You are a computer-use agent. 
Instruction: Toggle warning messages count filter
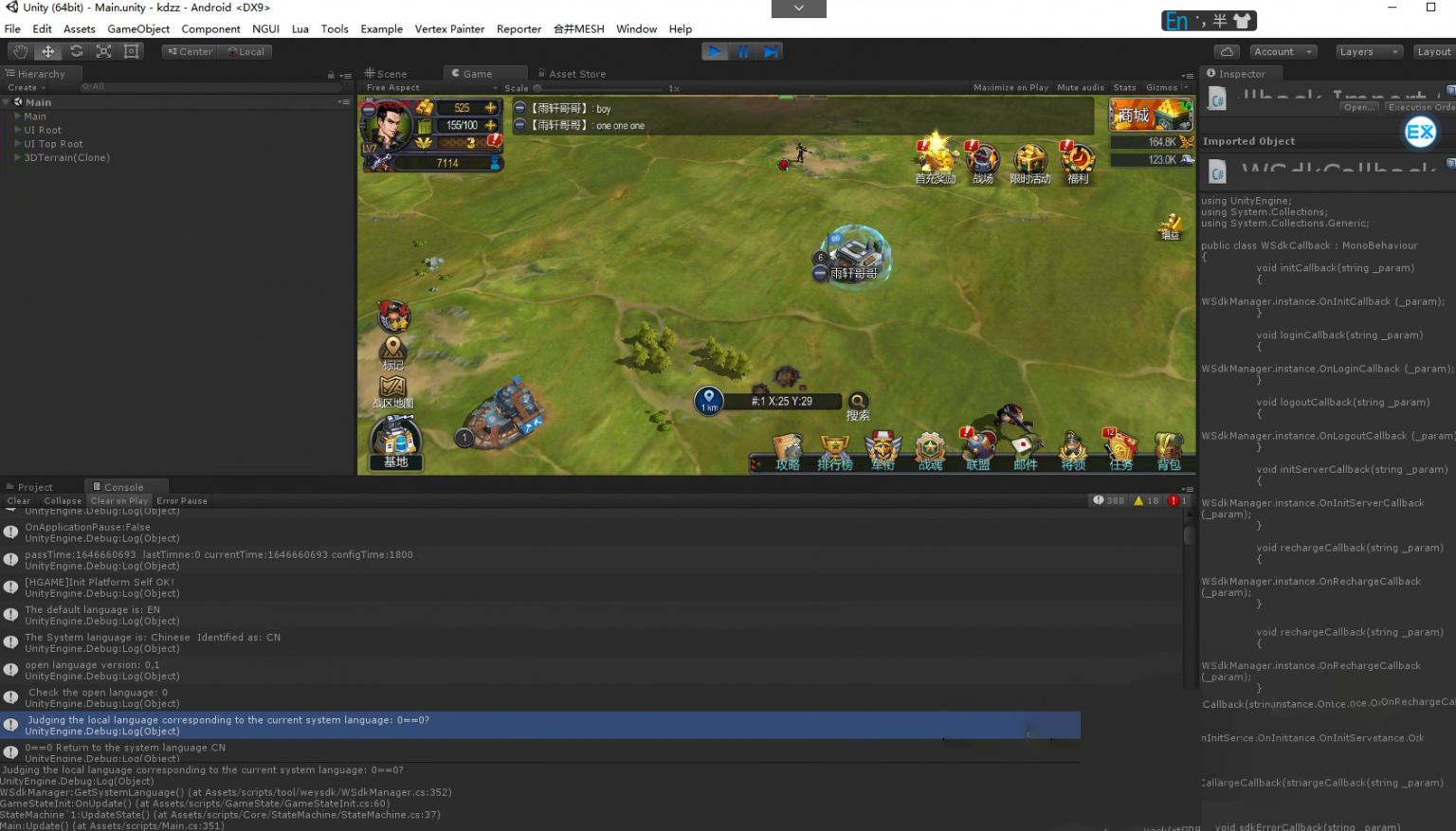[x=1146, y=500]
